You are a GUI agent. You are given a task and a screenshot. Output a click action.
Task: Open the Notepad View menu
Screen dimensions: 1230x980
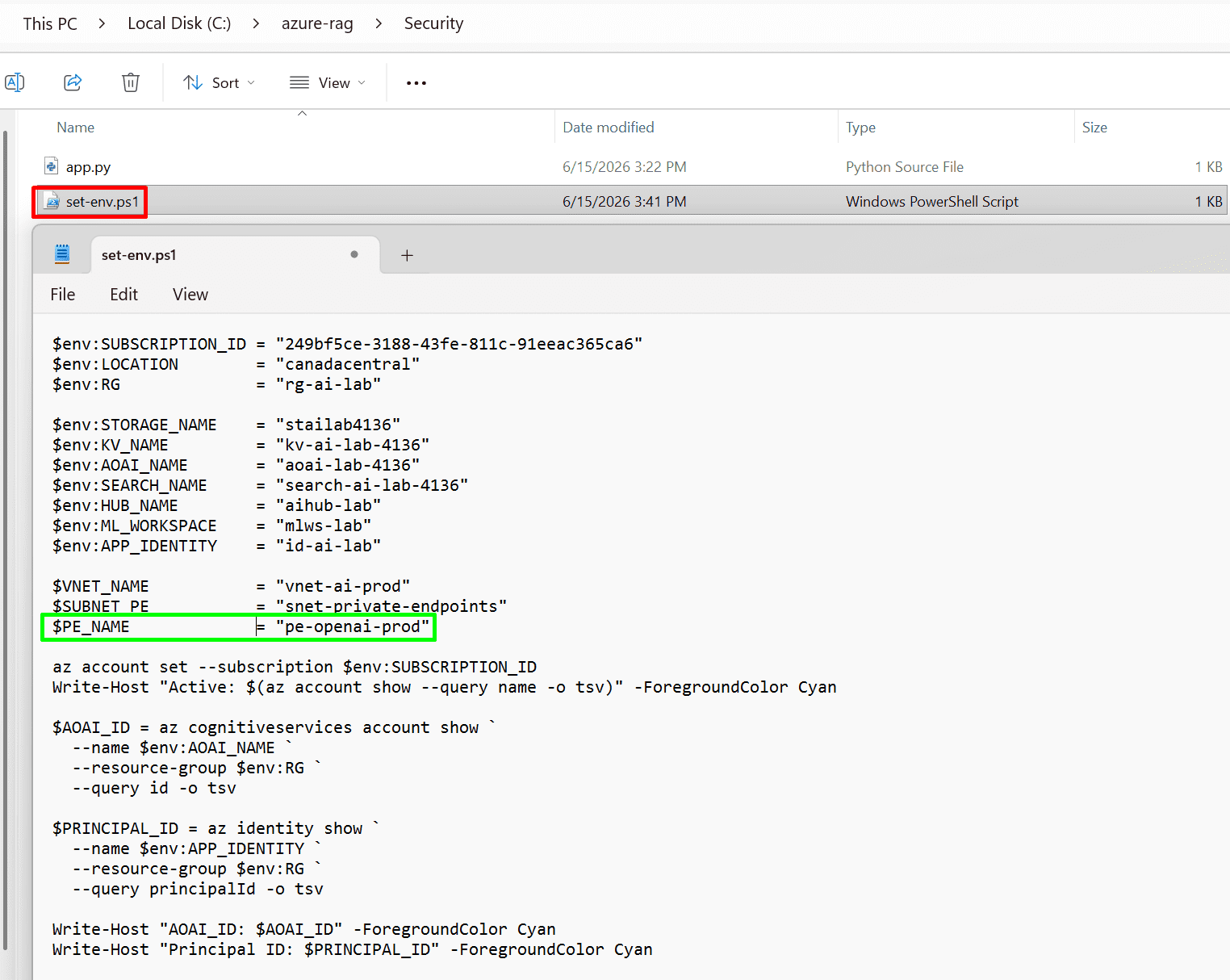tap(190, 295)
